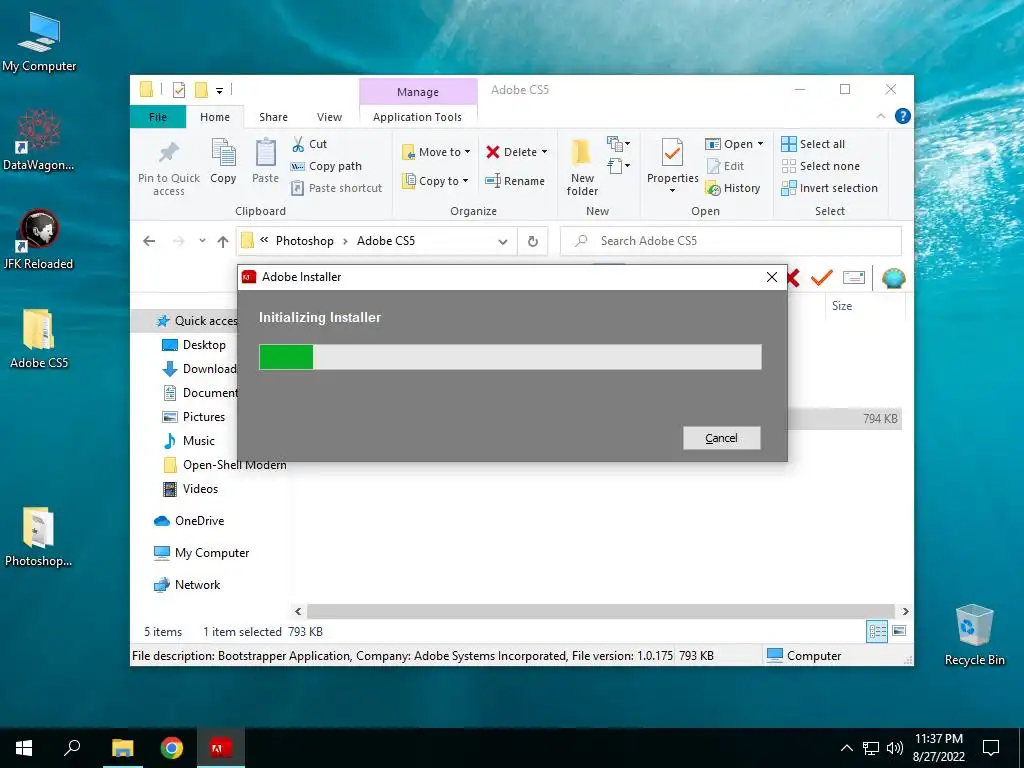Screen dimensions: 1024x768
Task: Expand the Properties dropdown arrow
Action: [672, 191]
